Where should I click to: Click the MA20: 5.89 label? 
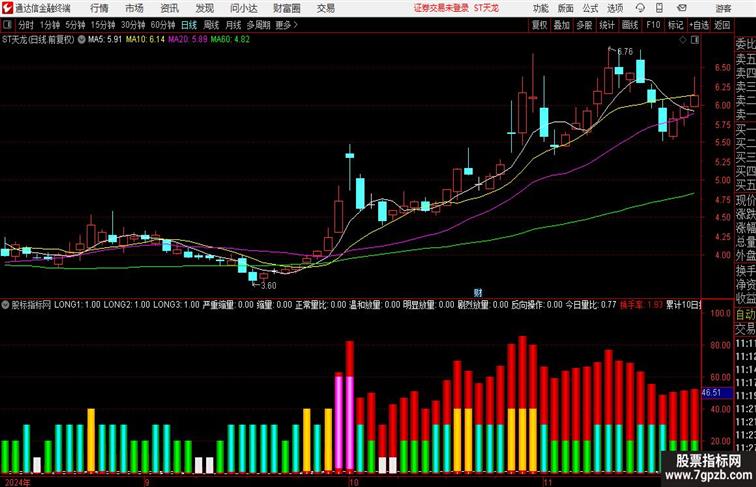pyautogui.click(x=188, y=40)
